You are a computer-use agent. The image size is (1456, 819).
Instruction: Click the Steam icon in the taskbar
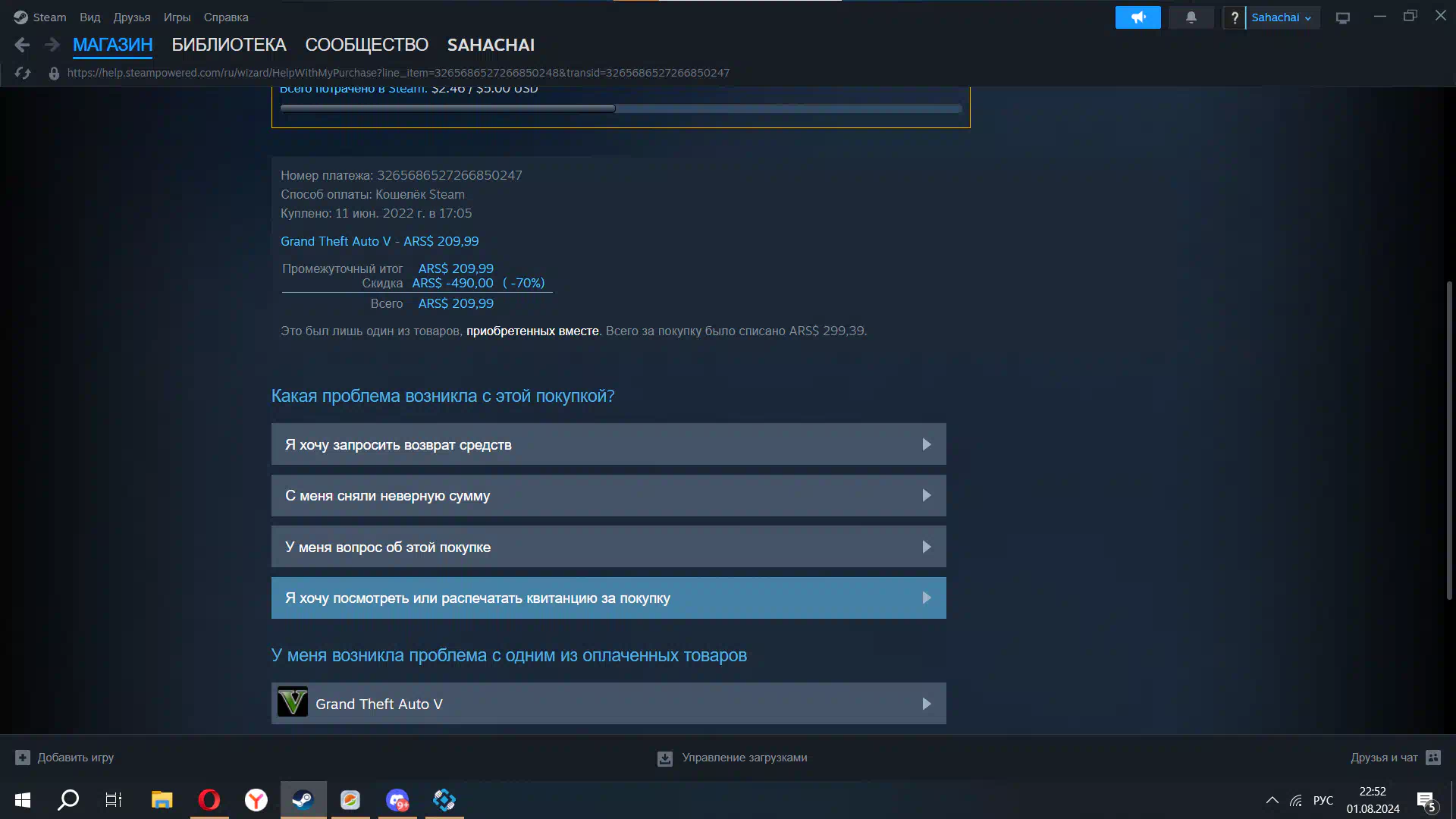coord(303,800)
